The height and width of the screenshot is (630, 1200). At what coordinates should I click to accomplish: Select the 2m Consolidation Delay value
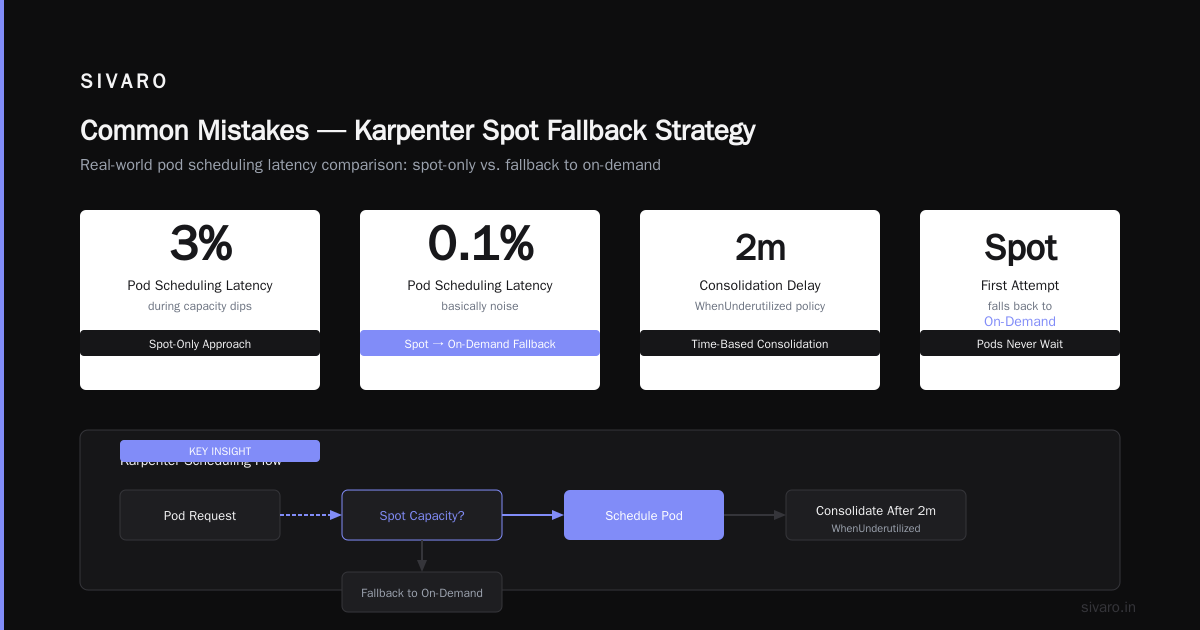tap(760, 247)
